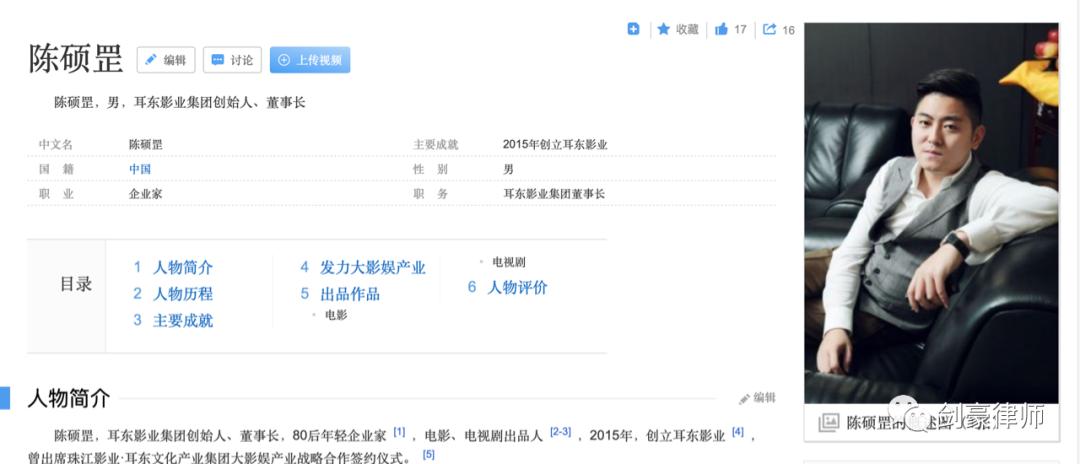The width and height of the screenshot is (1080, 464).
Task: Open citation reference [2-3]
Action: (561, 432)
